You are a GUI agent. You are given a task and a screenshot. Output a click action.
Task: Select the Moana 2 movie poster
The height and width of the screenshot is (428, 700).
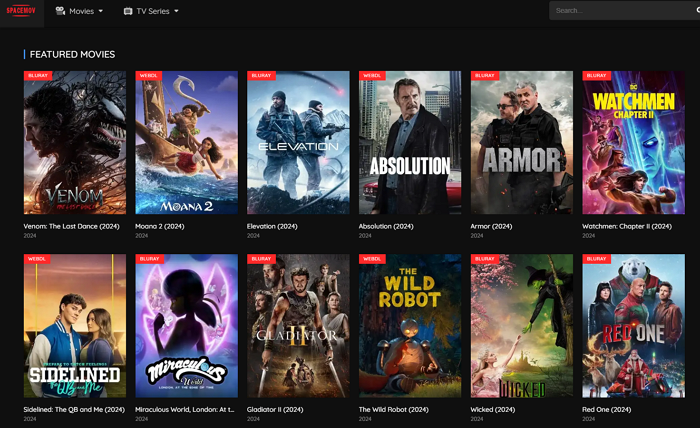[186, 143]
